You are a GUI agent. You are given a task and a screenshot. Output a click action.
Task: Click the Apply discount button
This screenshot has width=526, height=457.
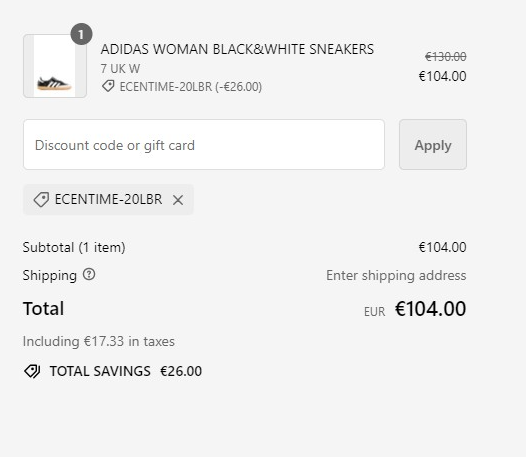click(433, 145)
